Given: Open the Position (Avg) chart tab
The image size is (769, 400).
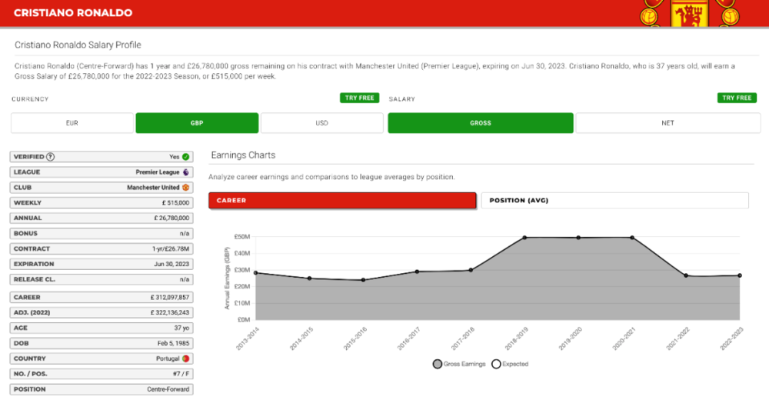Looking at the screenshot, I should [615, 200].
